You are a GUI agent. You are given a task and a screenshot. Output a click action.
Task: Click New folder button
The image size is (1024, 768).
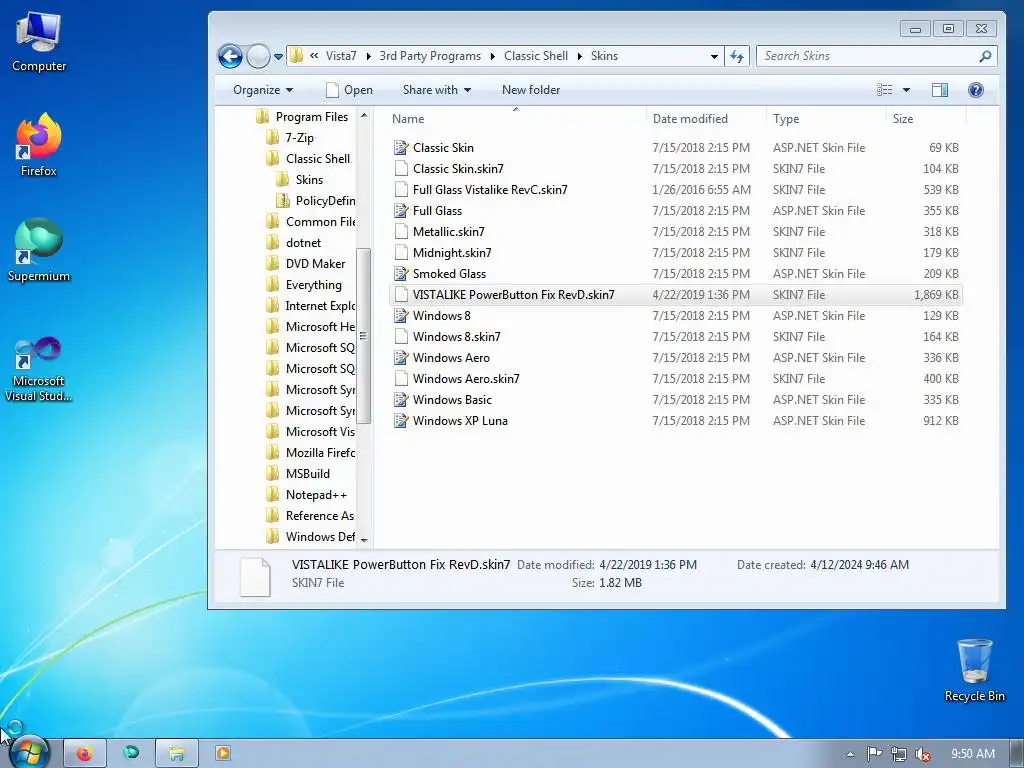coord(530,90)
